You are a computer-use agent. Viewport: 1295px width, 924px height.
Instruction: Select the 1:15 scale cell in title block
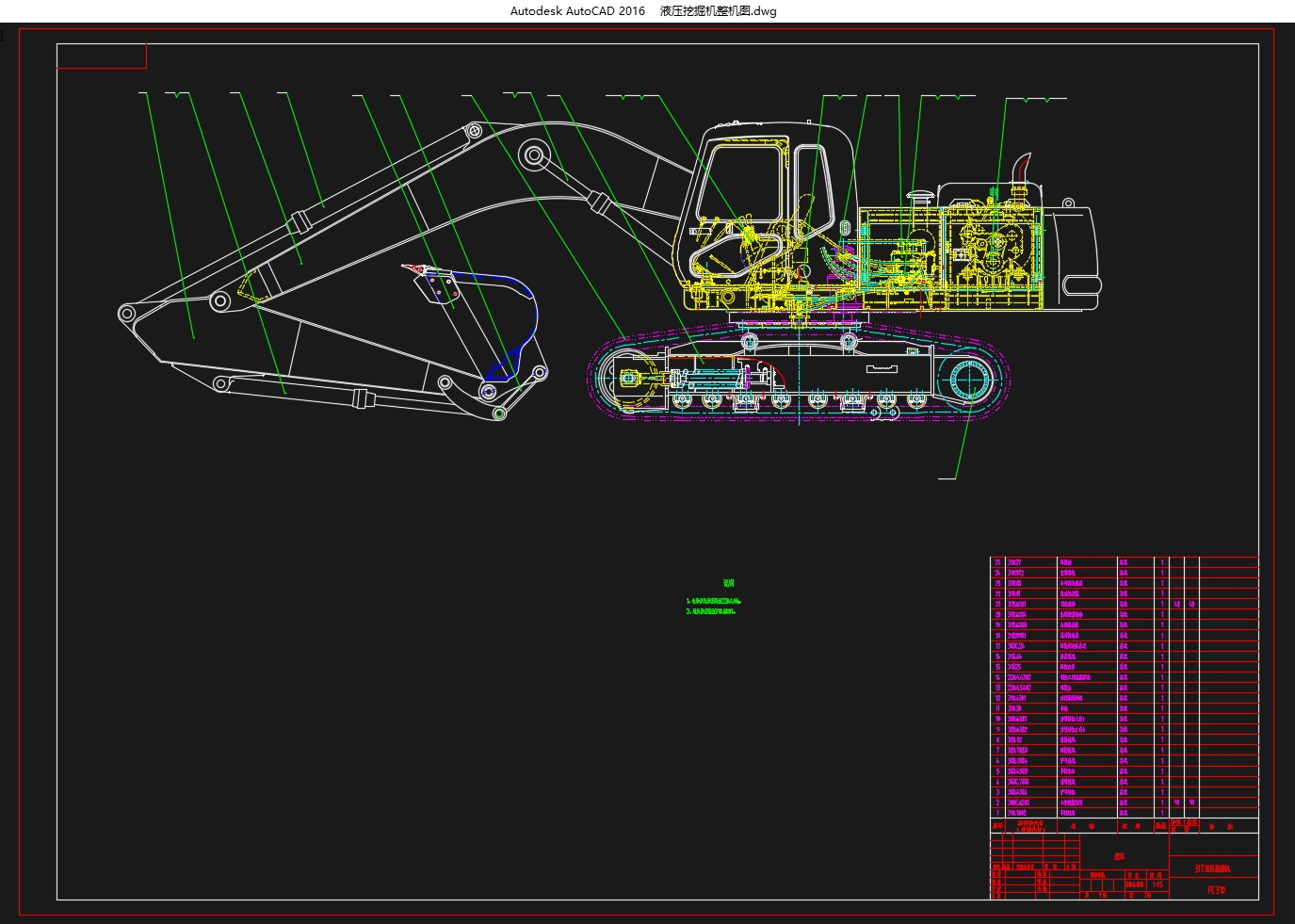[x=1157, y=884]
